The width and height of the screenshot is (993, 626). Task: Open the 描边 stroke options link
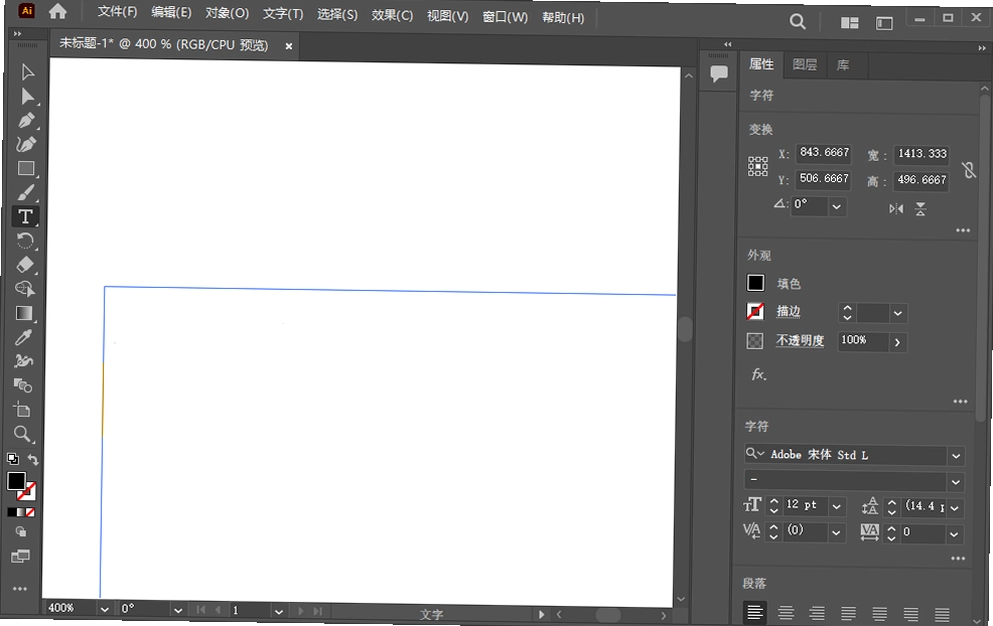click(788, 311)
